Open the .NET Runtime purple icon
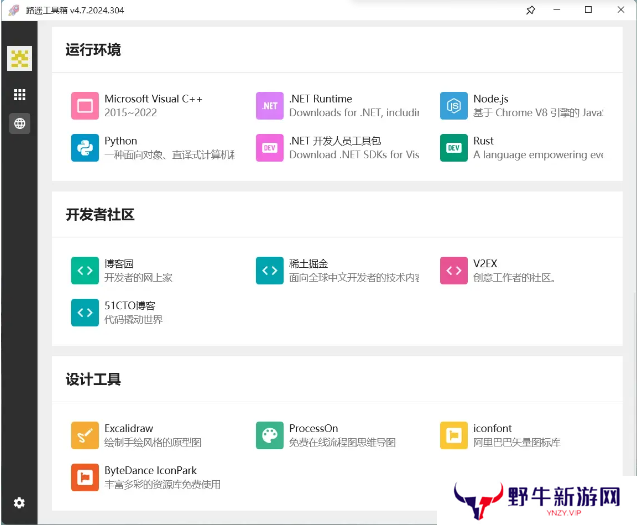Image resolution: width=637 pixels, height=526 pixels. (x=269, y=106)
